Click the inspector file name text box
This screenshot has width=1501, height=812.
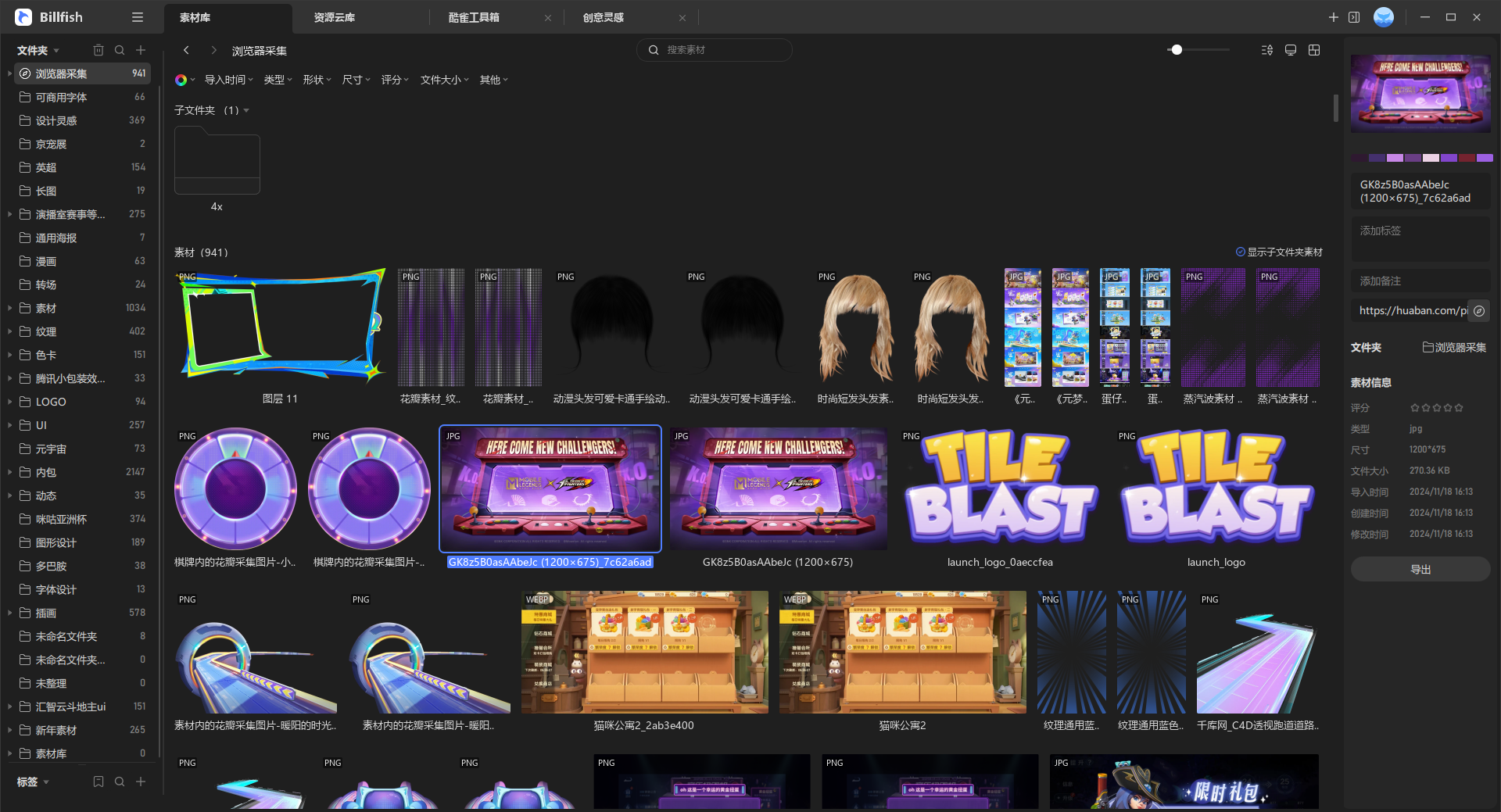pos(1420,191)
